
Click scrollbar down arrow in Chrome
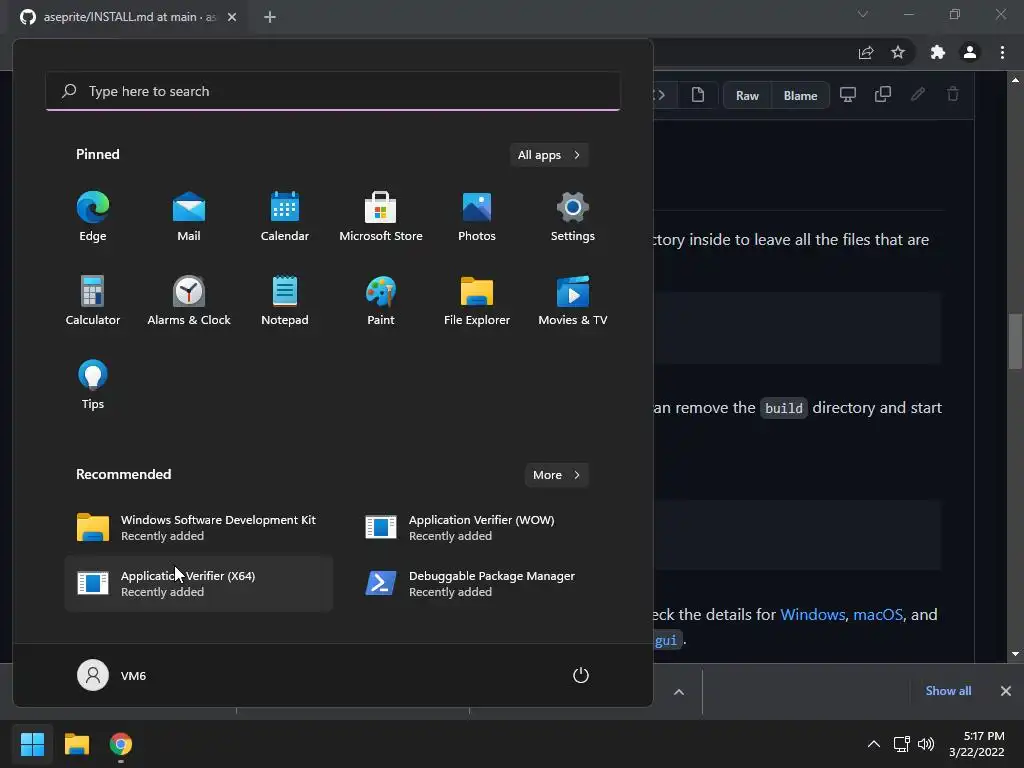(x=1015, y=654)
